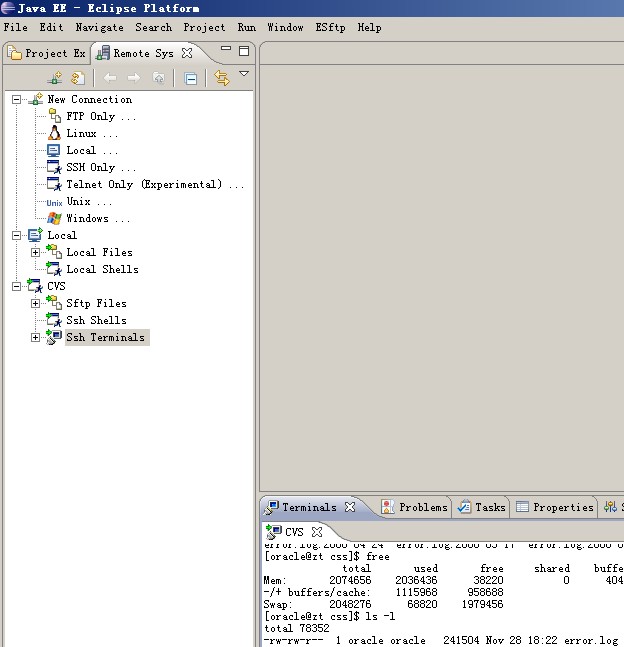
Task: Expand the Sftp Files node
Action: pos(35,303)
